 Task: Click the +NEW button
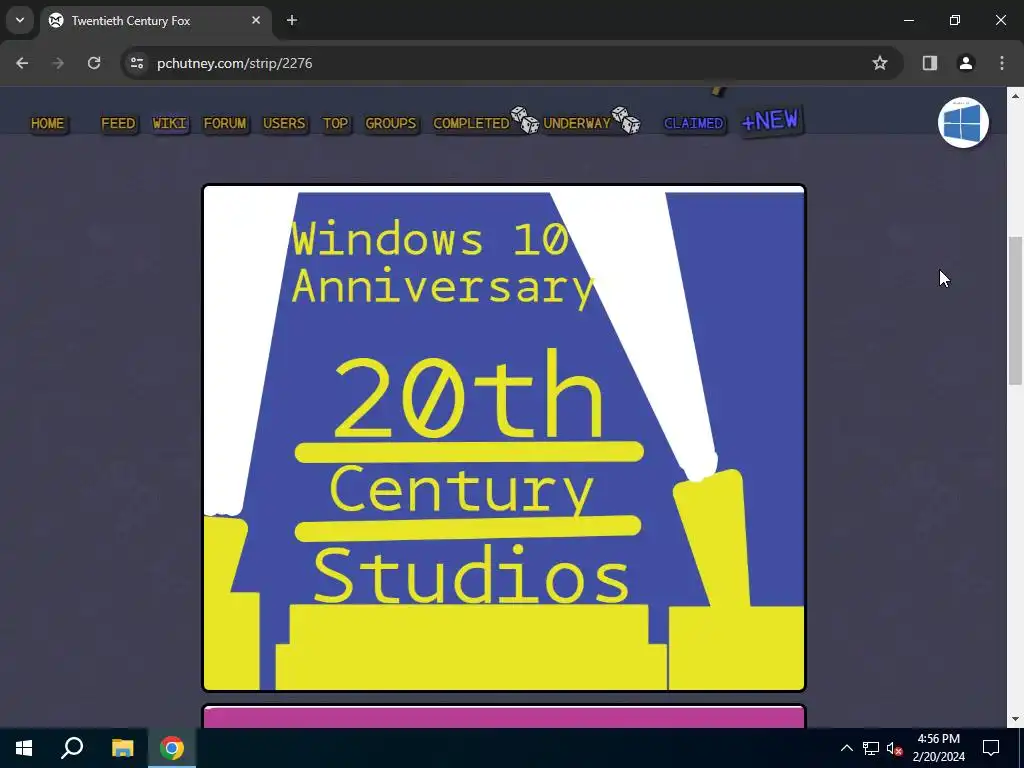(771, 121)
